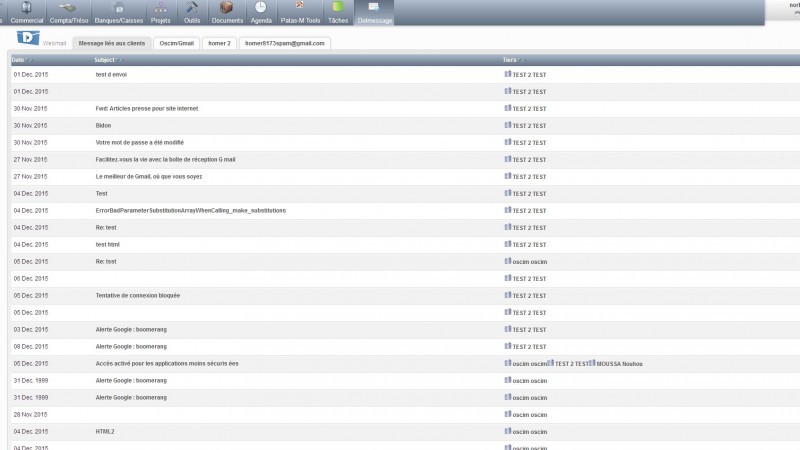Open 'Votre mot de passe a été modifié'
Viewport: 800px width, 450px height.
[x=140, y=143]
